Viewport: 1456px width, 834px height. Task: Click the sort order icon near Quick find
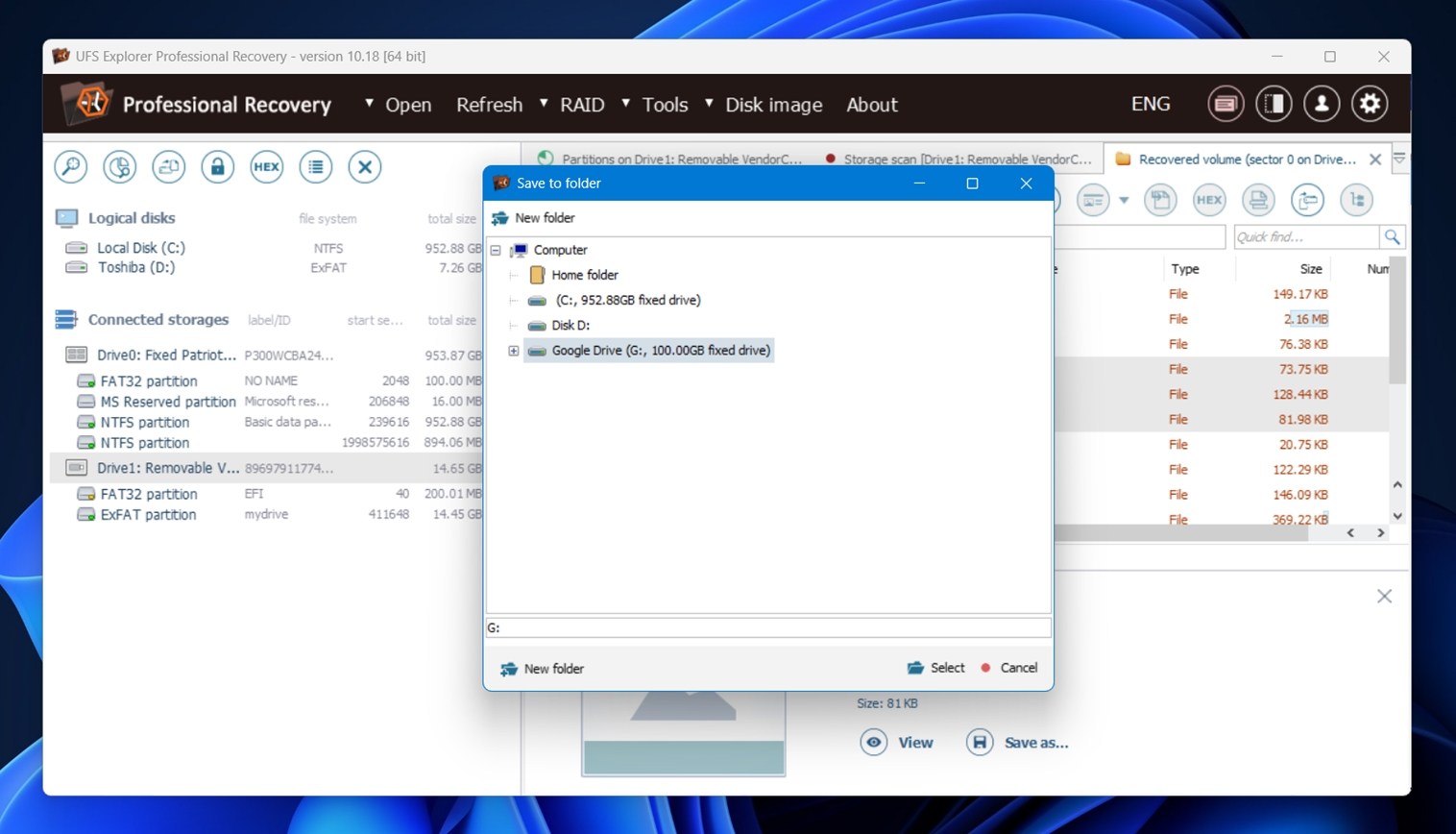(x=1357, y=200)
